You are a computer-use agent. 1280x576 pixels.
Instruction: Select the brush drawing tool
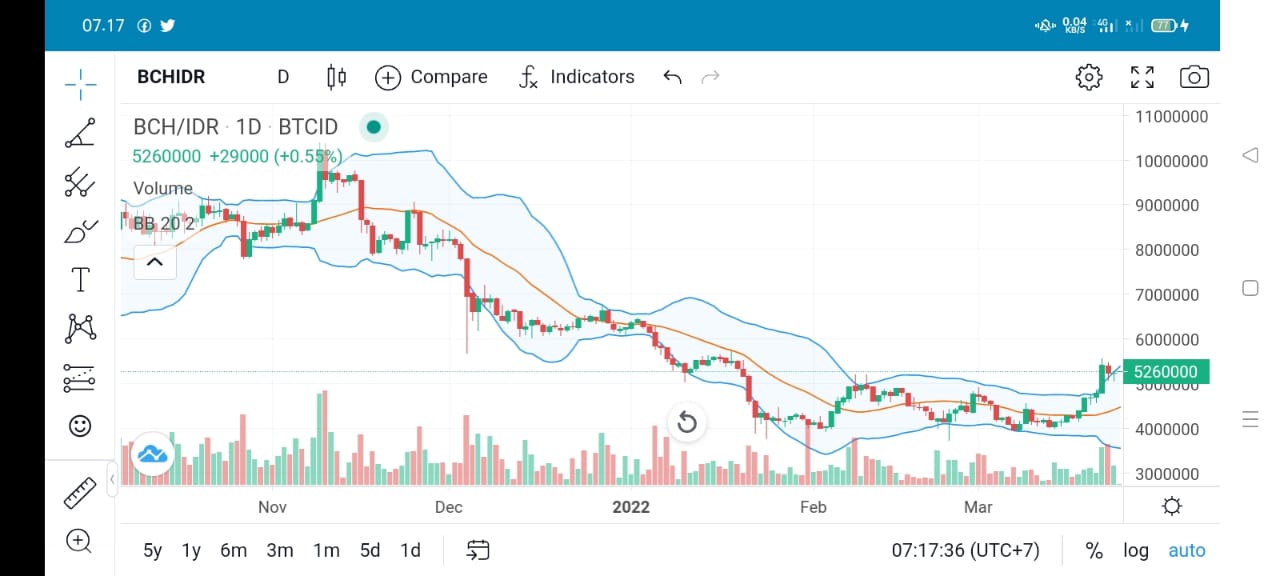[80, 231]
